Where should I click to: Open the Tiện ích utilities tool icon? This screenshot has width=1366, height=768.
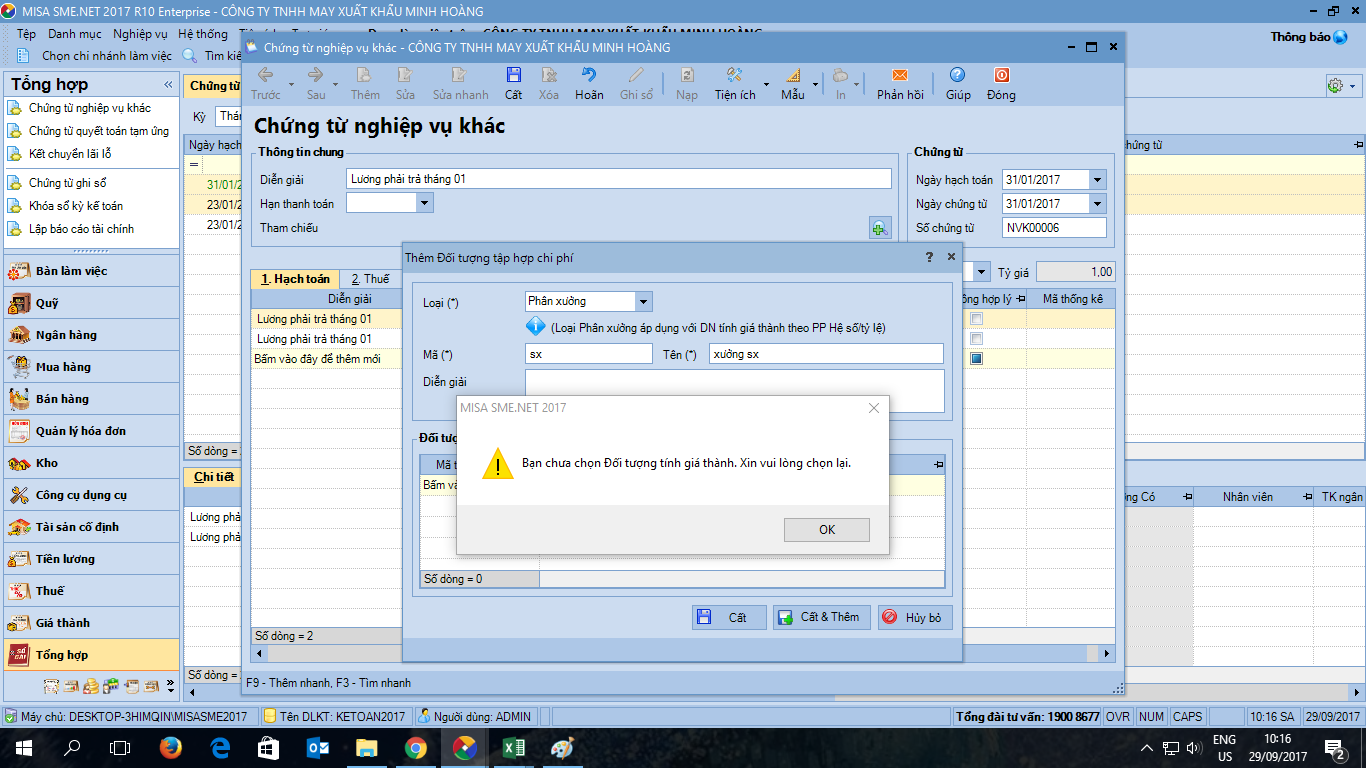click(734, 75)
